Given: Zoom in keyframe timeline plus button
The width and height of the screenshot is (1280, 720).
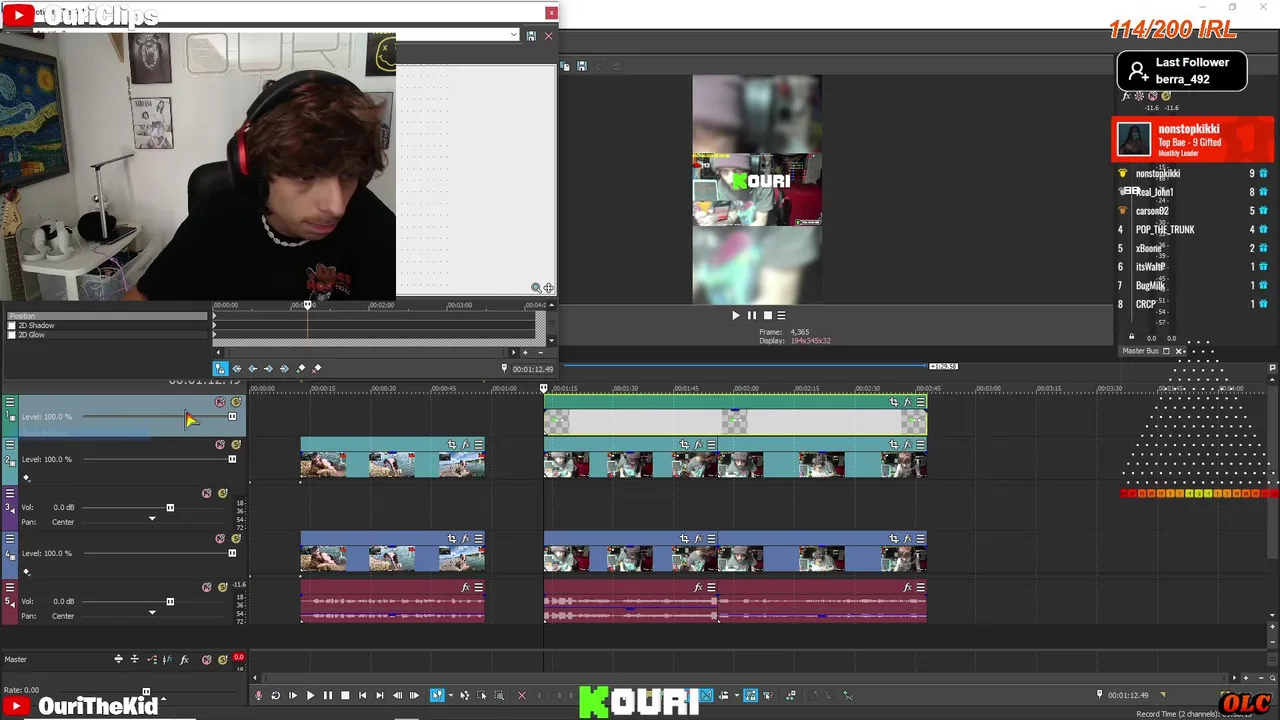Looking at the screenshot, I should pyautogui.click(x=525, y=352).
